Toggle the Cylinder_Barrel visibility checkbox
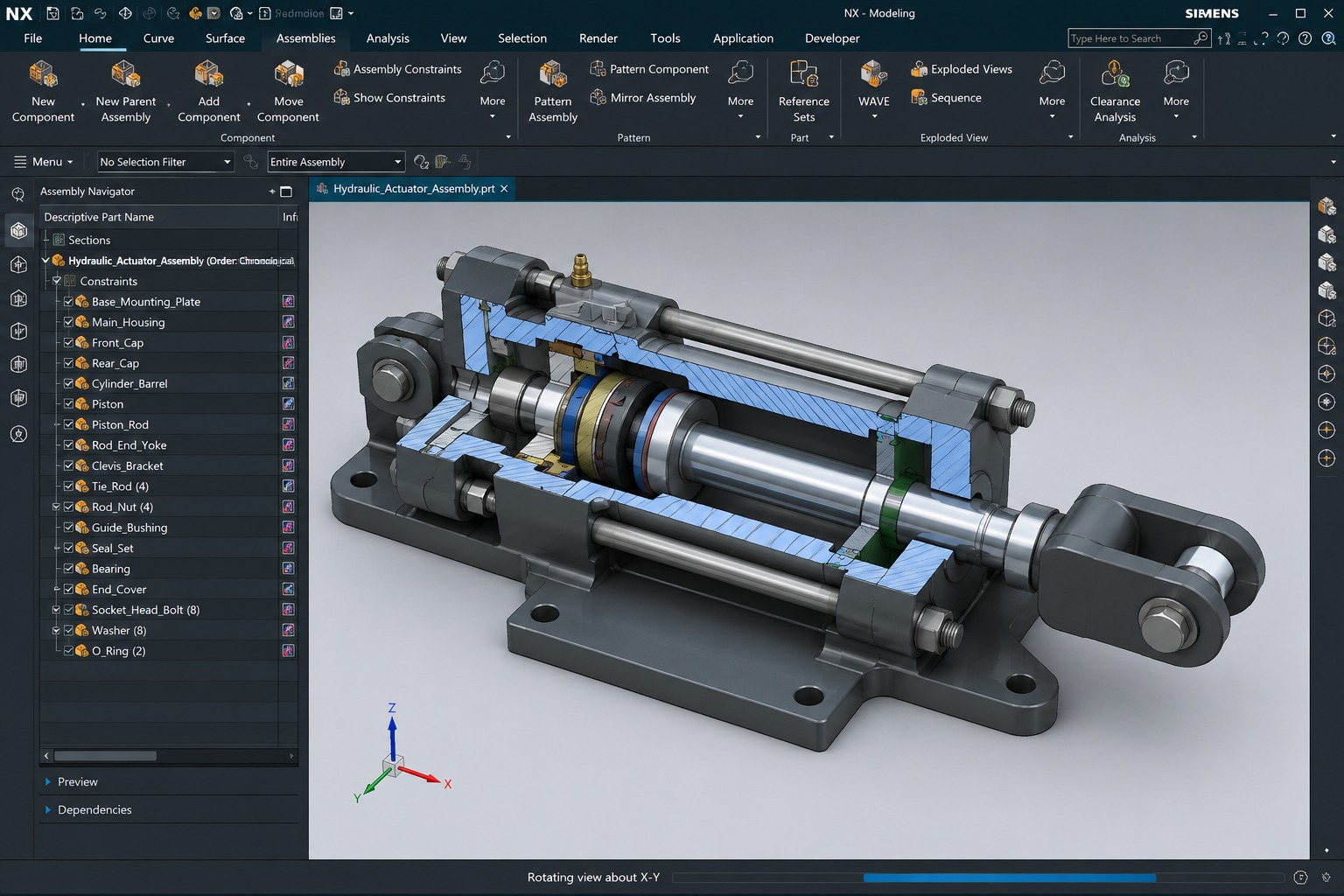 [x=69, y=383]
